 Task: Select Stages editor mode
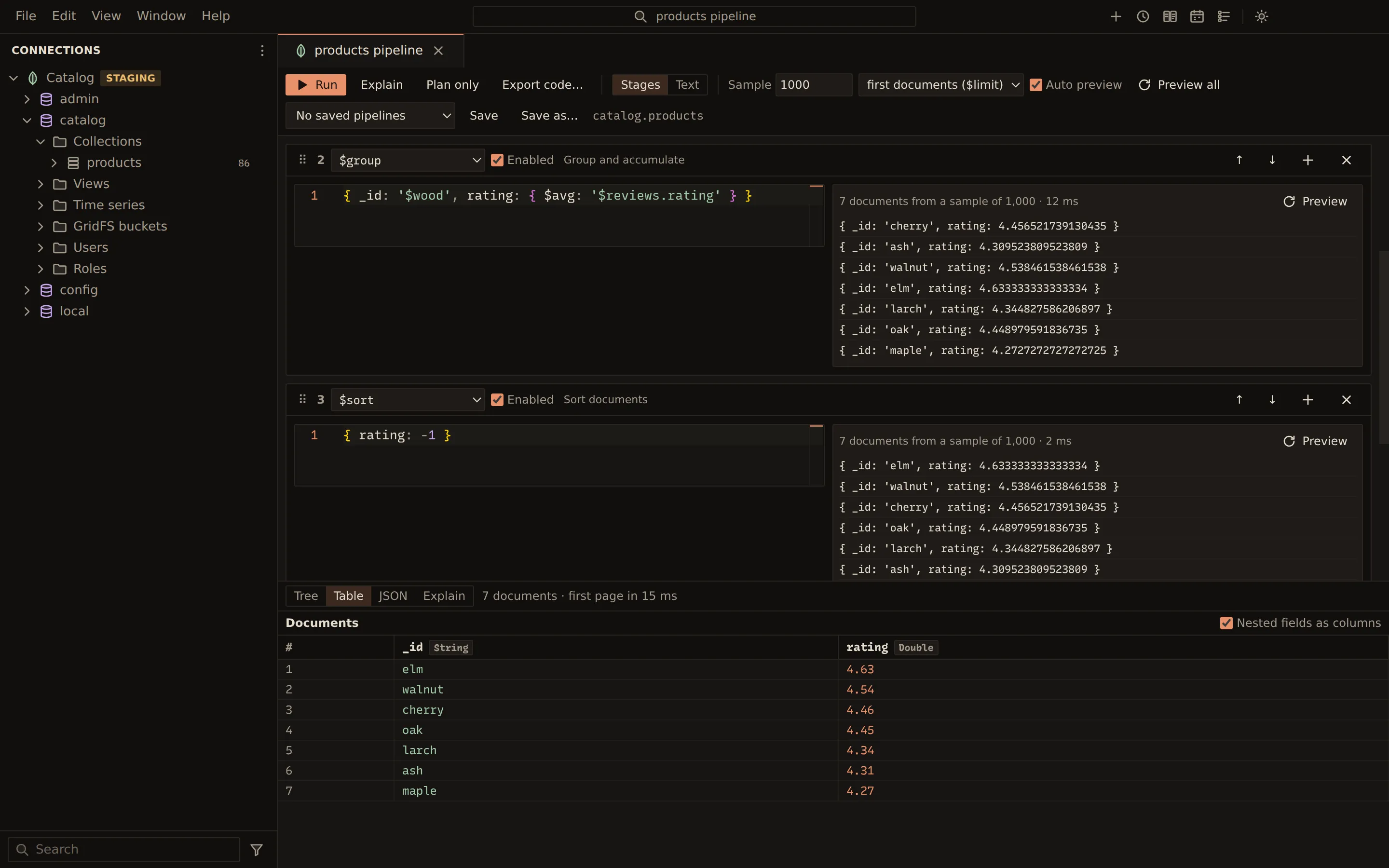point(640,85)
